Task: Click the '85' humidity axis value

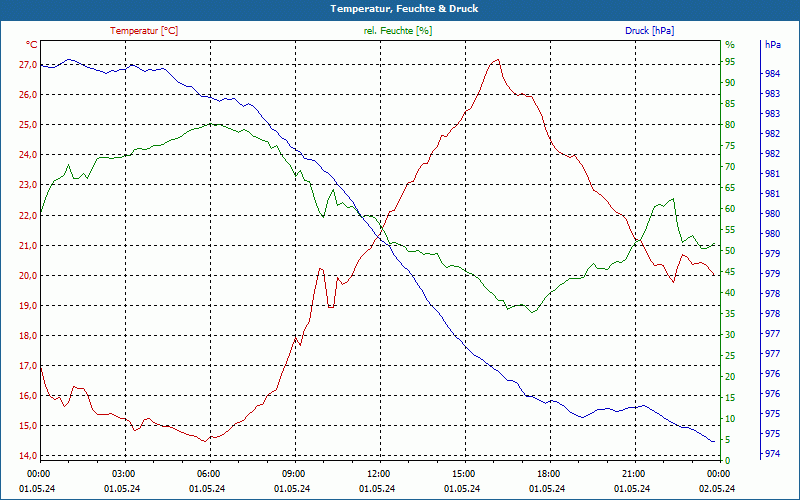Action: tap(730, 104)
